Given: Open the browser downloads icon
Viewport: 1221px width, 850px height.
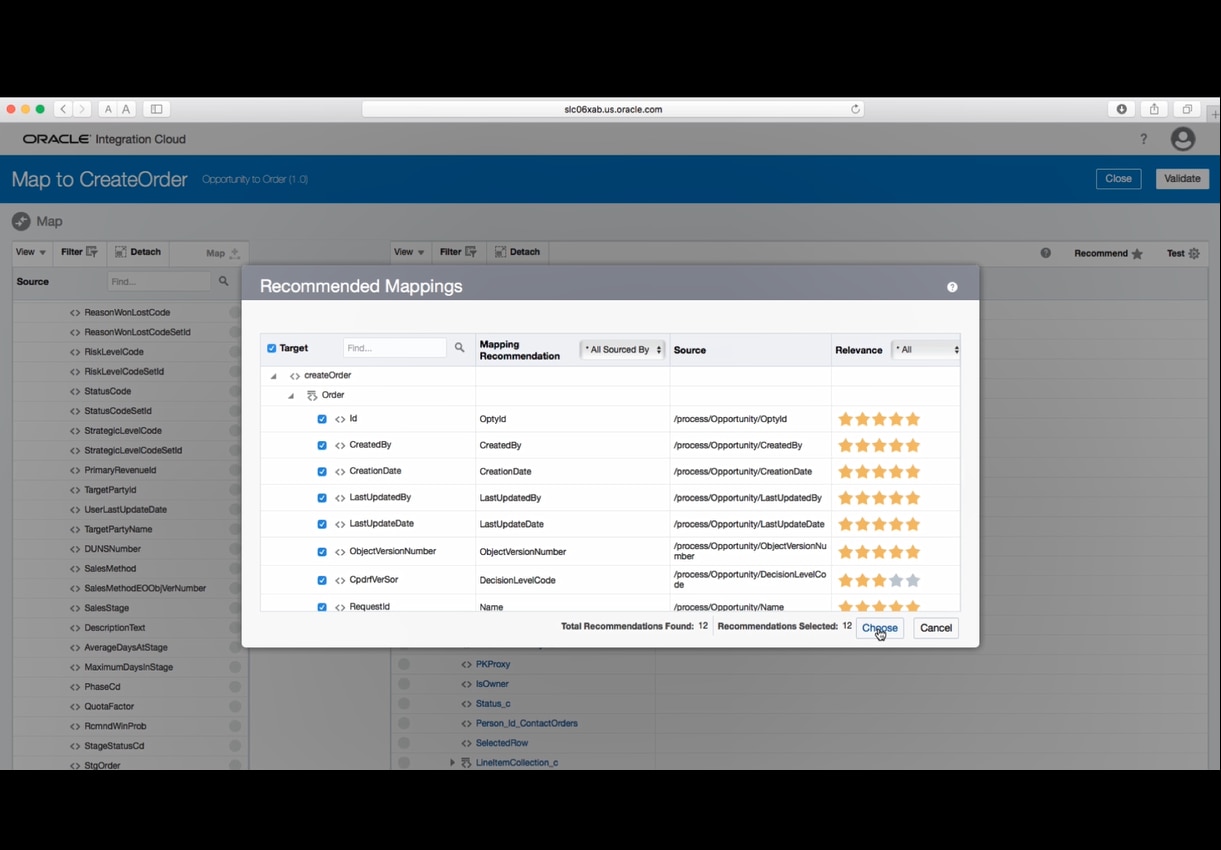Looking at the screenshot, I should tap(1122, 109).
